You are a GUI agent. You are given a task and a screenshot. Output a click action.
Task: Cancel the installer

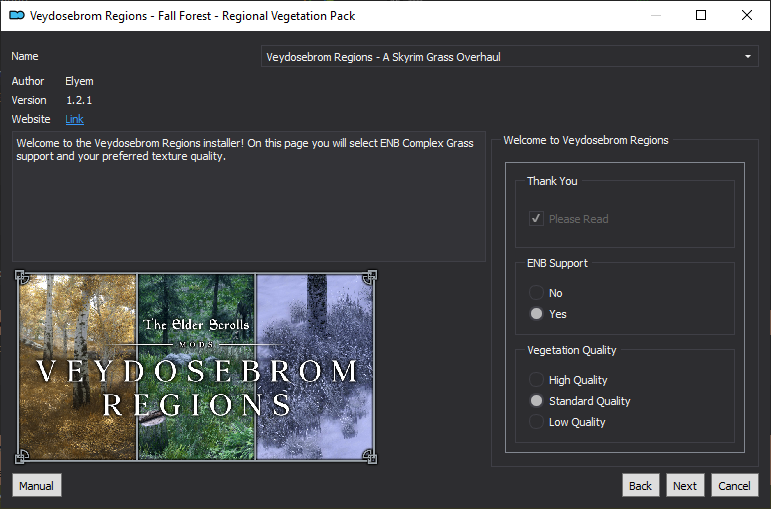pyautogui.click(x=735, y=485)
